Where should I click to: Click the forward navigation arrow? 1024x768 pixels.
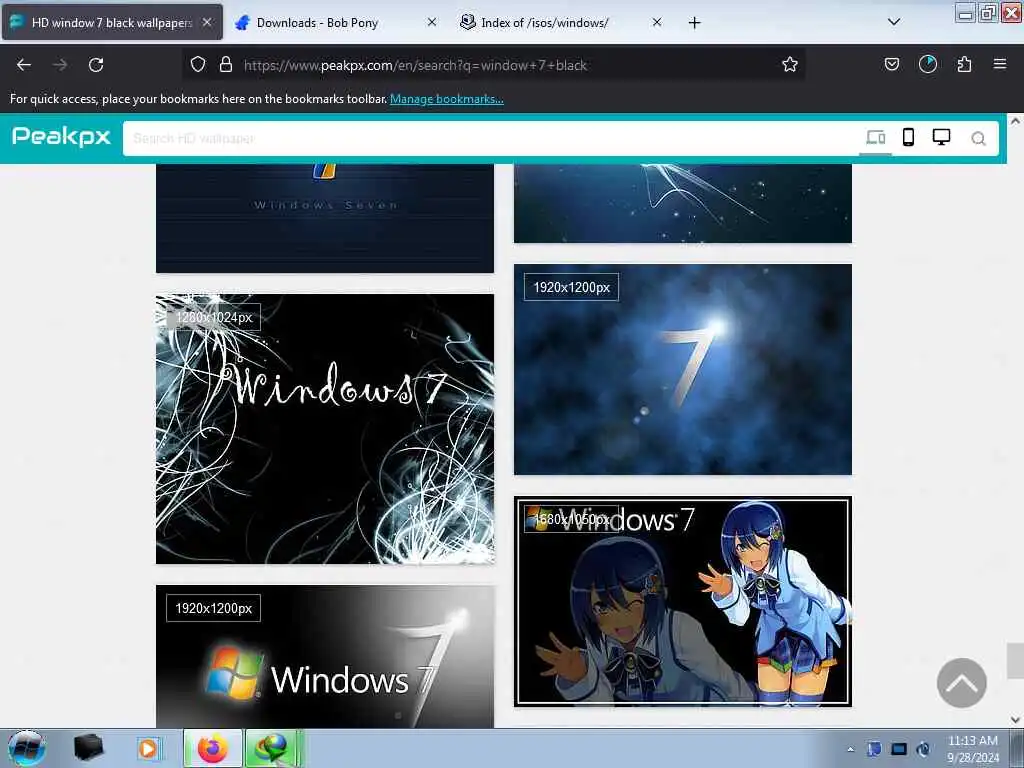click(x=60, y=65)
